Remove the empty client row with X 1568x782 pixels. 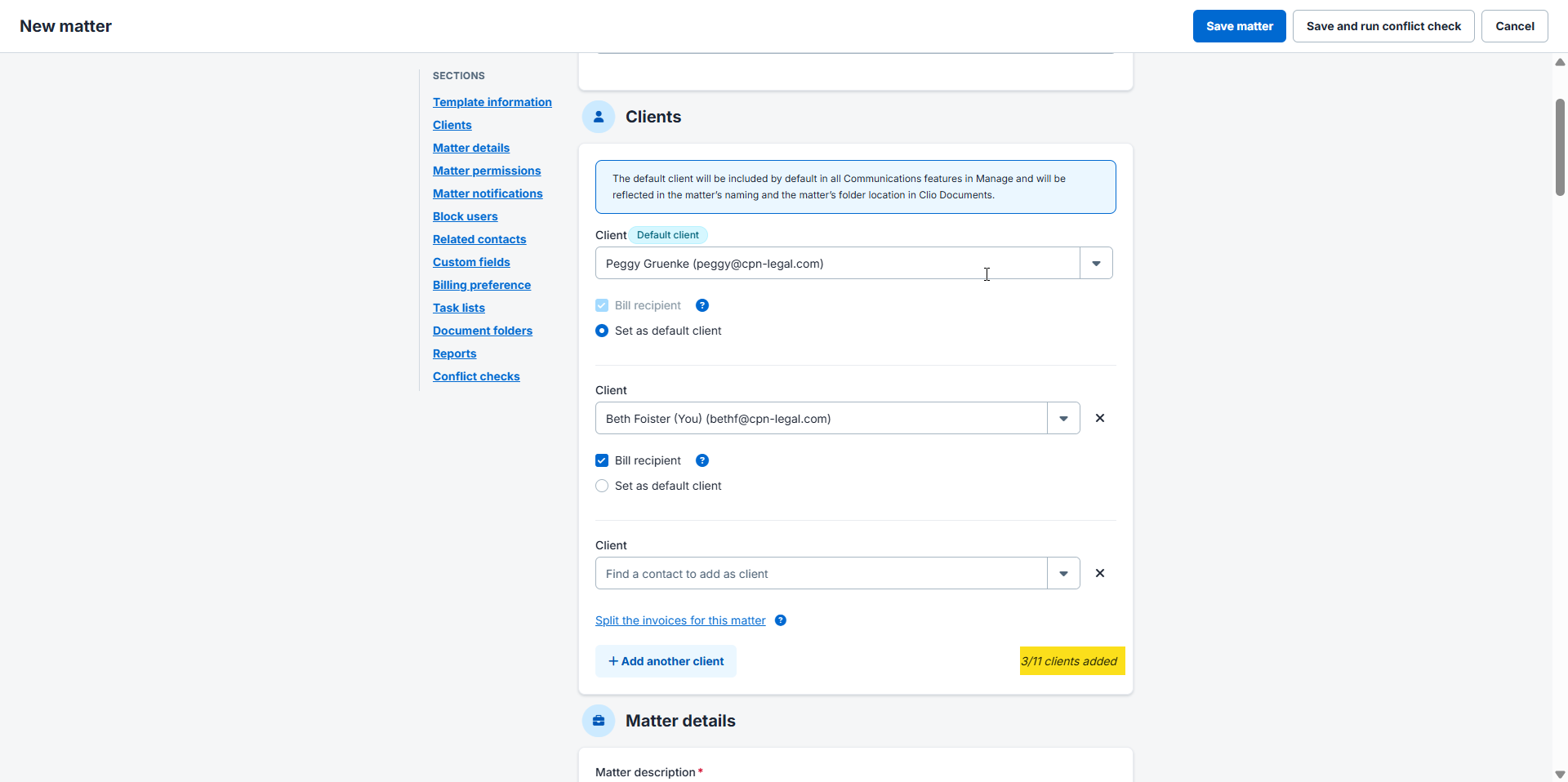pos(1100,573)
